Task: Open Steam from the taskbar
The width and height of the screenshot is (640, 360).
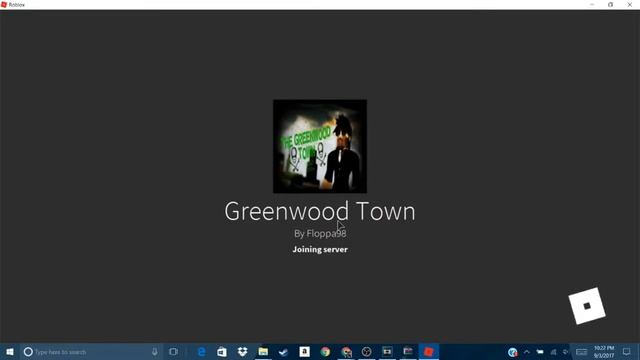Action: coord(284,351)
